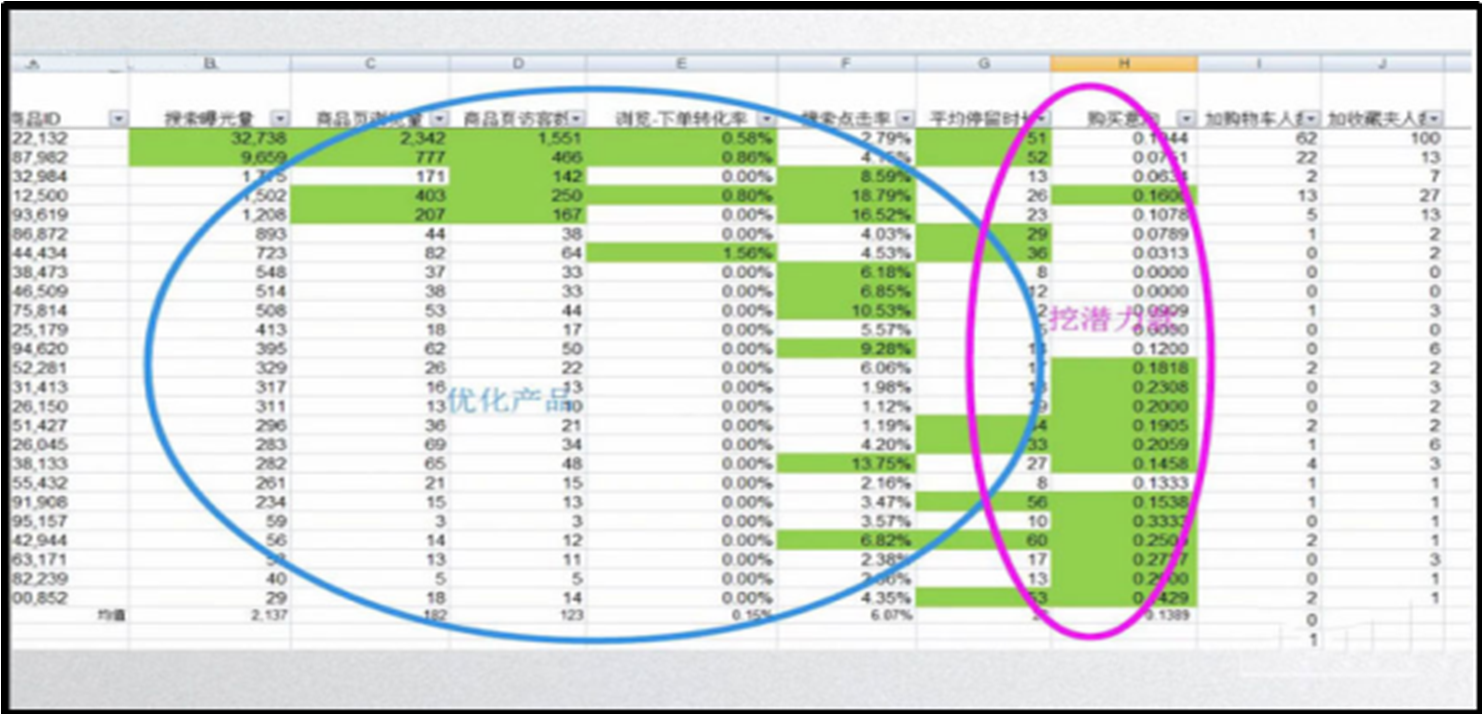Expand the 搜索点击率 filter arrow
Viewport: 1483px width, 715px height.
coord(905,119)
